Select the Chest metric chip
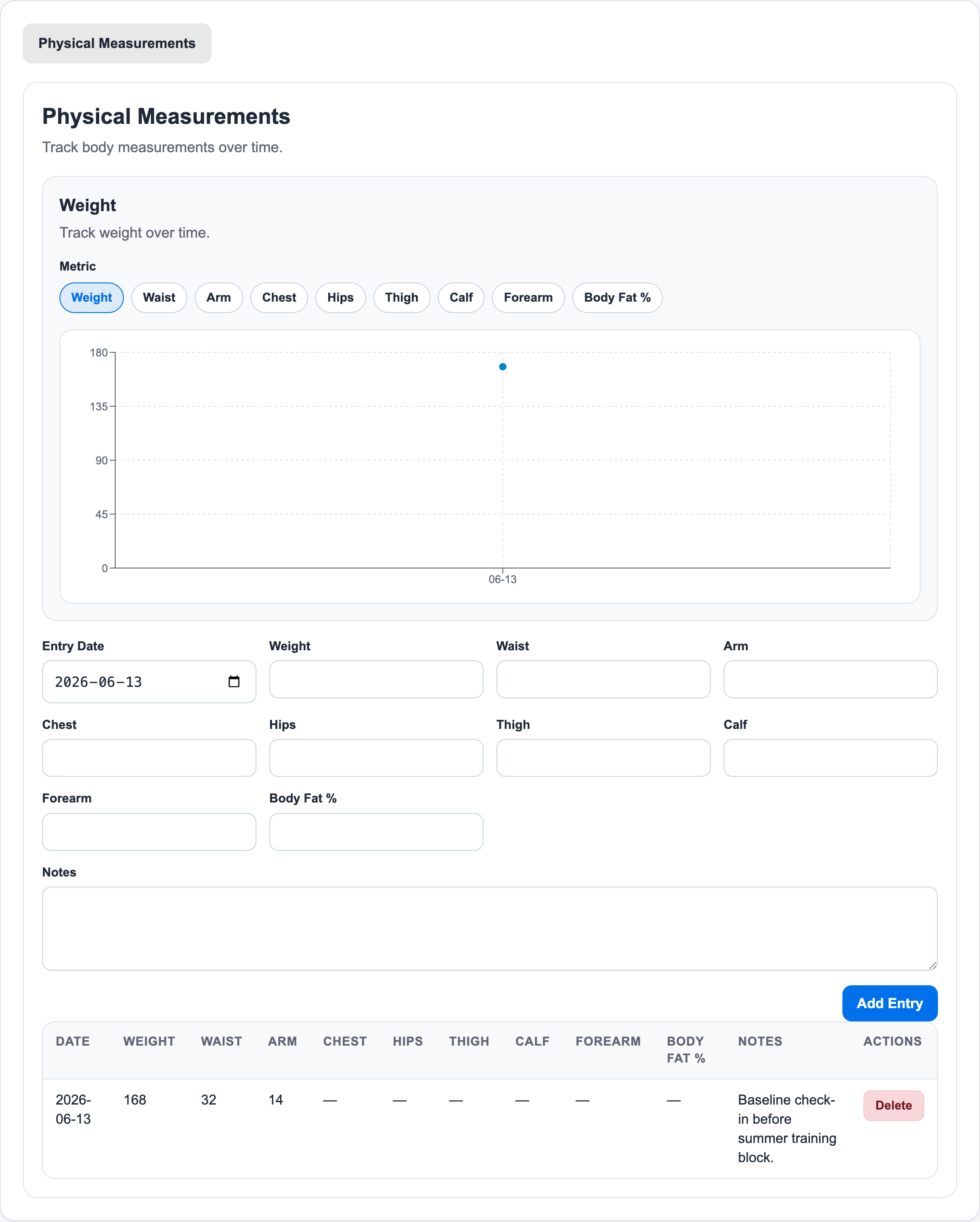The image size is (980, 1222). point(279,298)
